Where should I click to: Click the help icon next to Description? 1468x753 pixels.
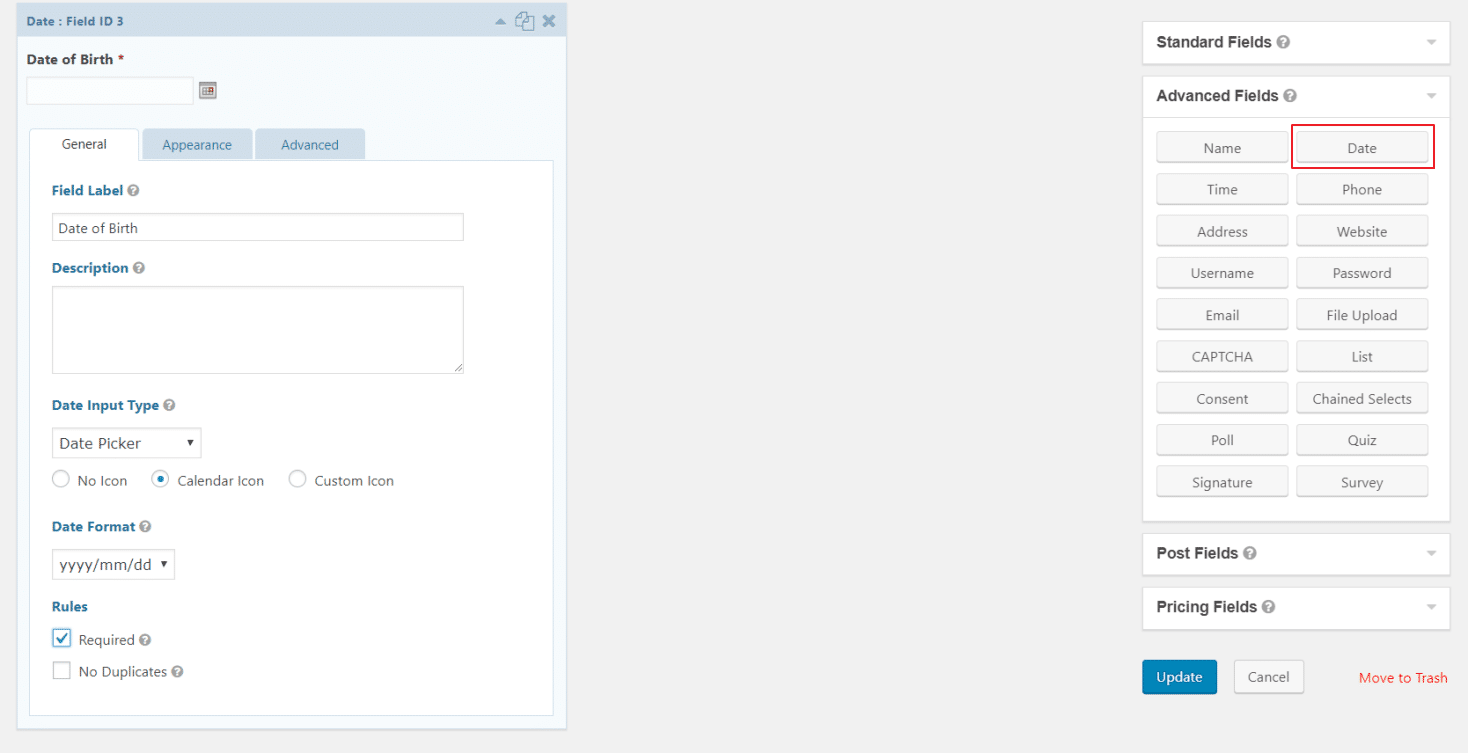coord(138,267)
